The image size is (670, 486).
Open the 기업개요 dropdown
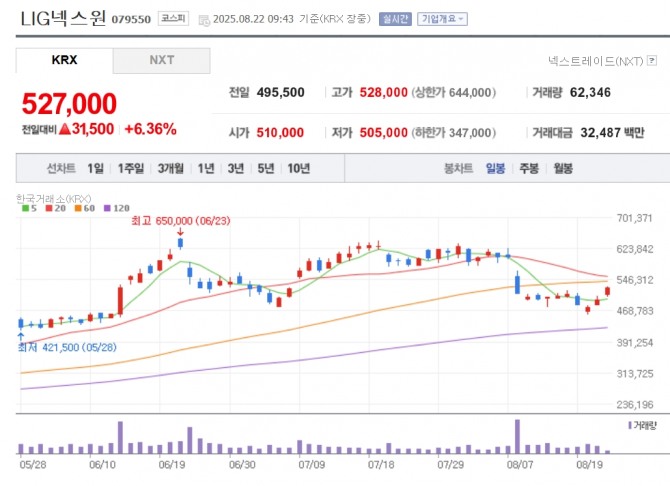442,19
